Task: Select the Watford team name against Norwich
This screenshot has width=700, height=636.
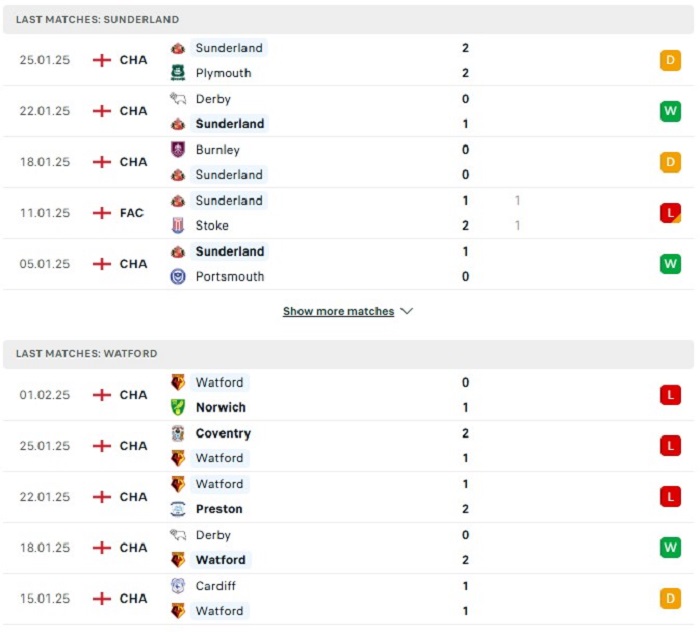Action: (x=220, y=382)
